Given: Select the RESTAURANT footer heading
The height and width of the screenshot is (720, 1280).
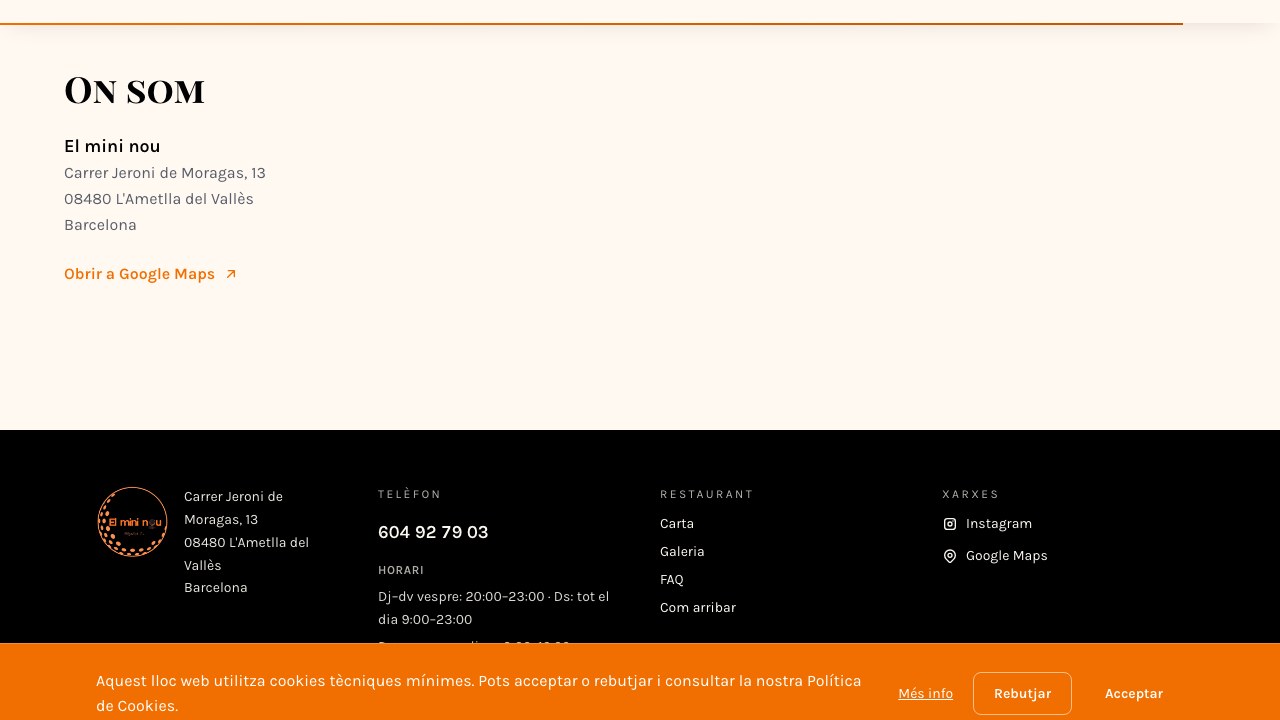Looking at the screenshot, I should (x=707, y=495).
